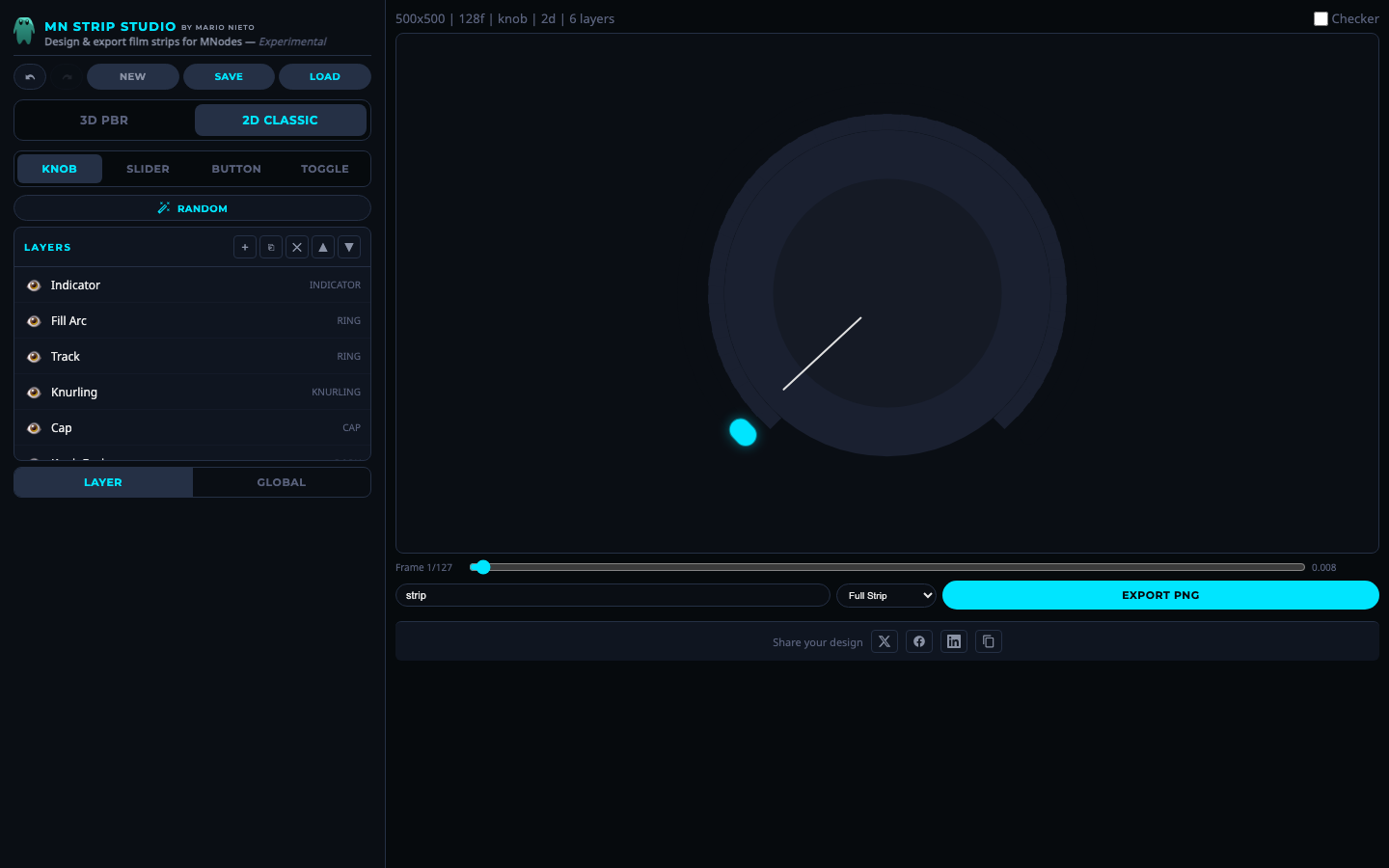Image resolution: width=1389 pixels, height=868 pixels.
Task: Open the Full Strip dropdown
Action: 885,596
